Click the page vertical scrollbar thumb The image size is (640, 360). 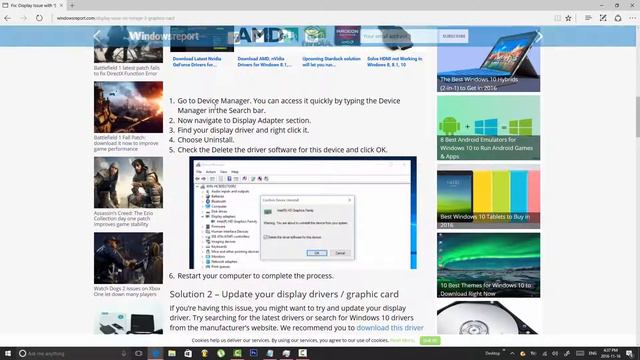(637, 116)
